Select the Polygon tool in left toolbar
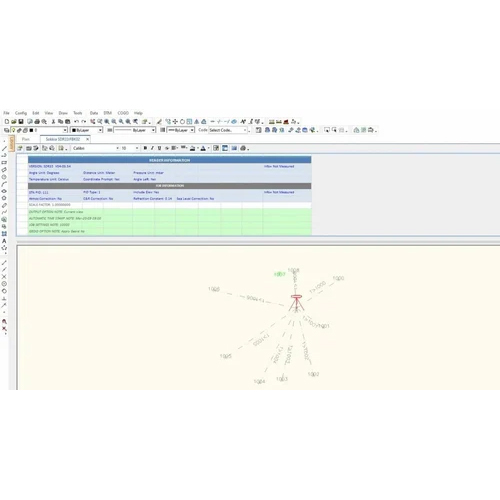 coord(4,198)
